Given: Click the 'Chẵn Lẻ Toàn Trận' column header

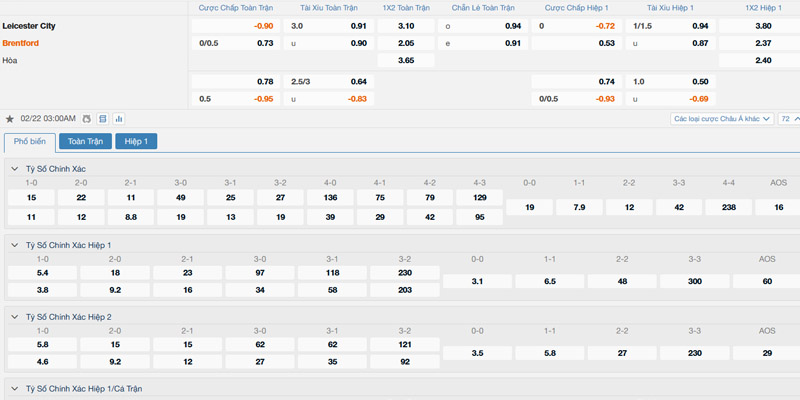Looking at the screenshot, I should 483,8.
